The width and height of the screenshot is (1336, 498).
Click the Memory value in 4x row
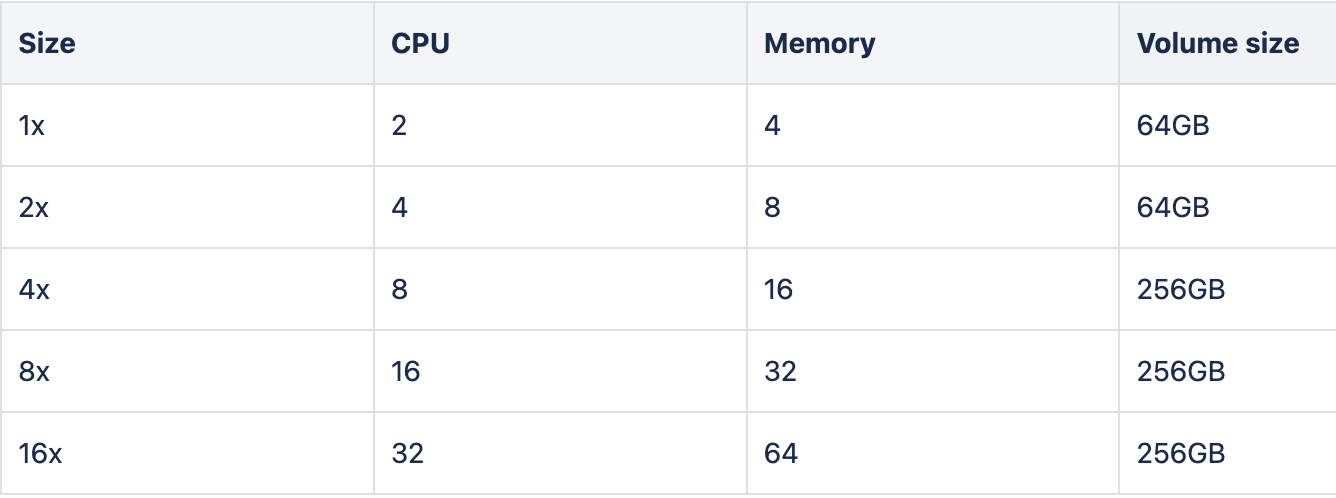(x=778, y=290)
